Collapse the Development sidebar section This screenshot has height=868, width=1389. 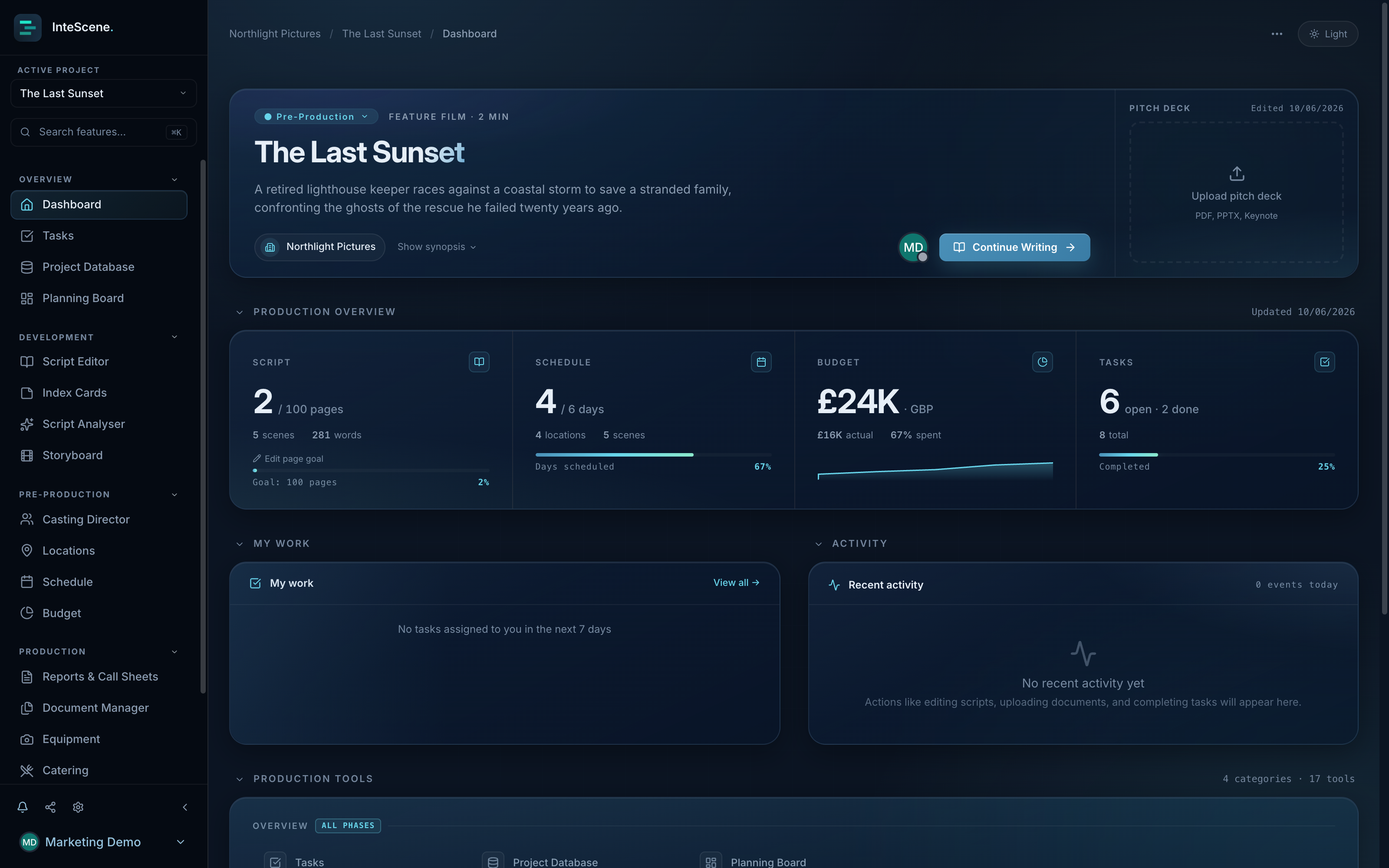174,337
